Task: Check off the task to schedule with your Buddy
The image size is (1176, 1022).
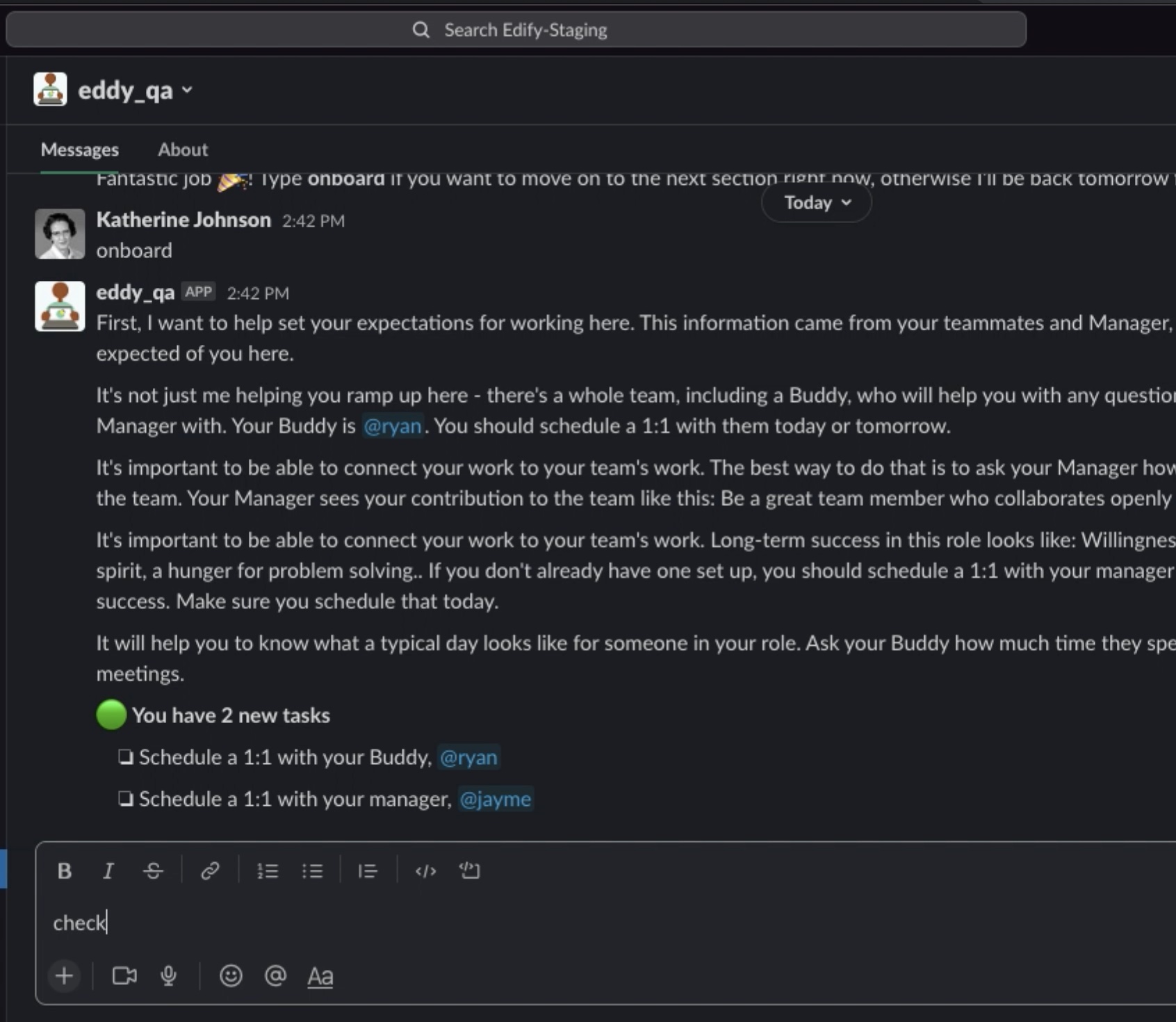Action: pyautogui.click(x=125, y=757)
